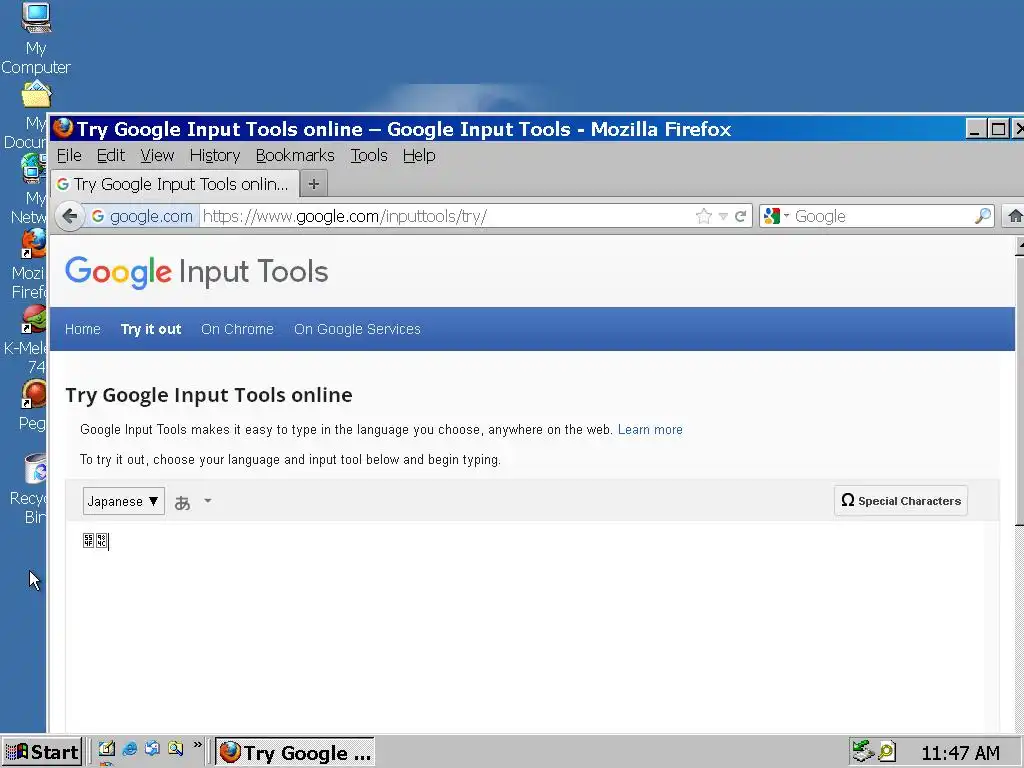Open the History menu

(215, 155)
